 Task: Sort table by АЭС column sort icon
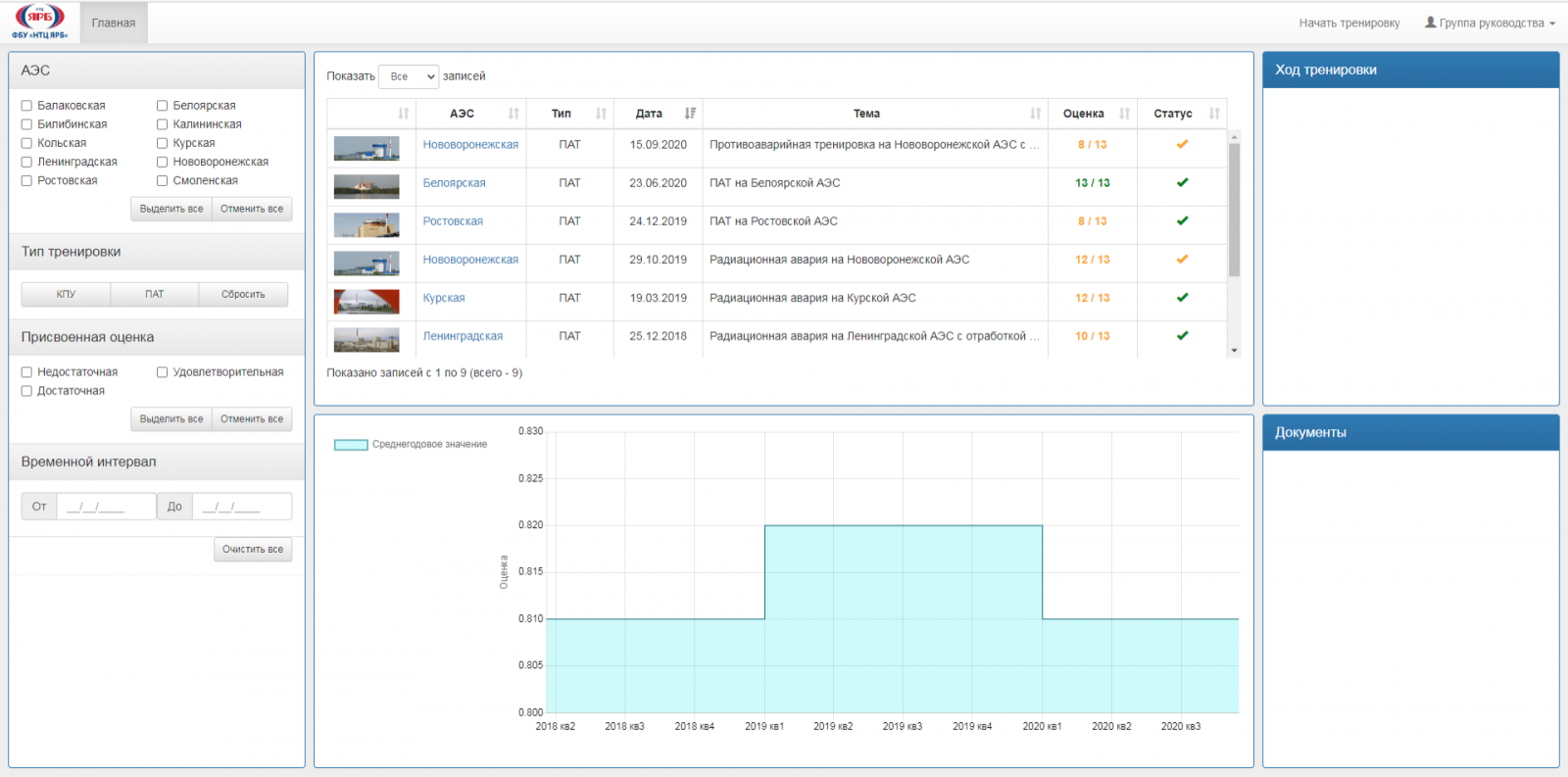(x=514, y=114)
